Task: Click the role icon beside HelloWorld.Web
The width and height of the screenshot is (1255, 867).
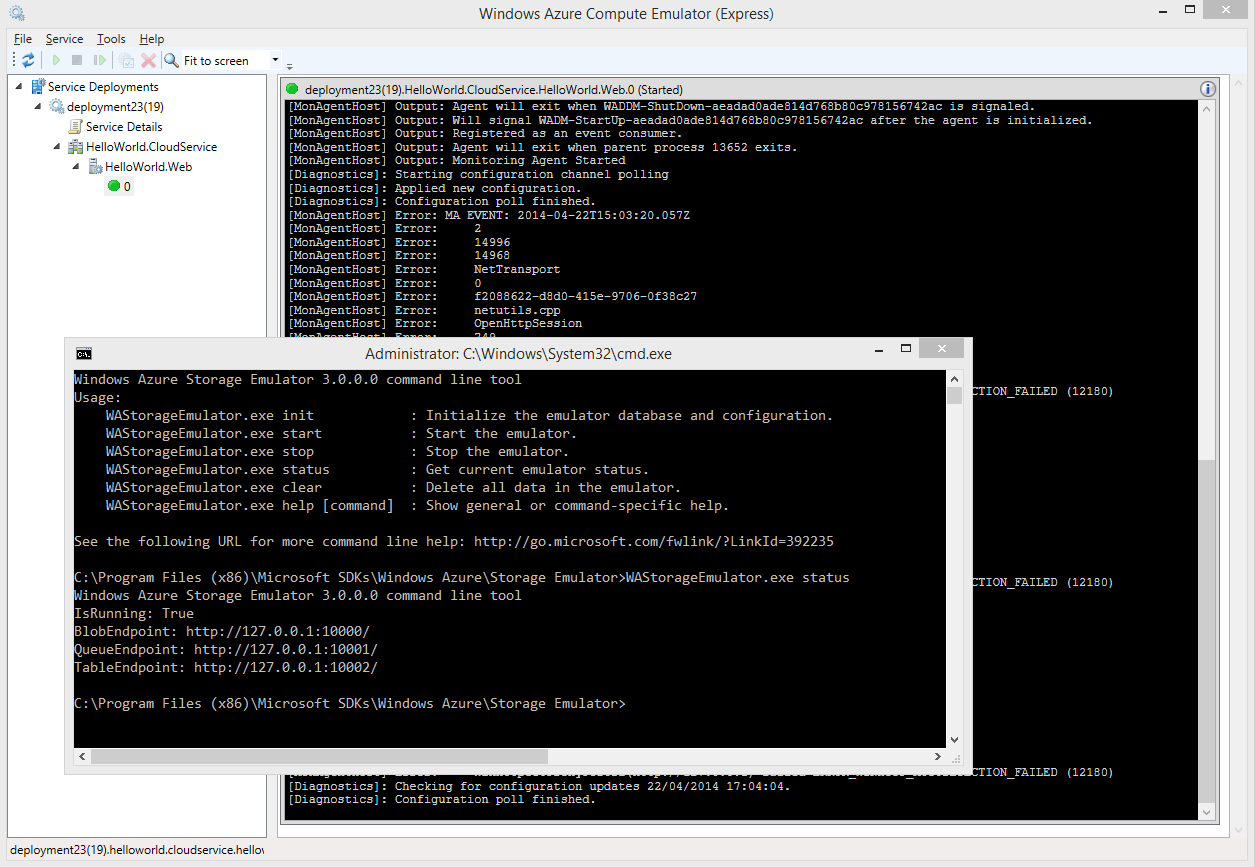Action: coord(95,167)
